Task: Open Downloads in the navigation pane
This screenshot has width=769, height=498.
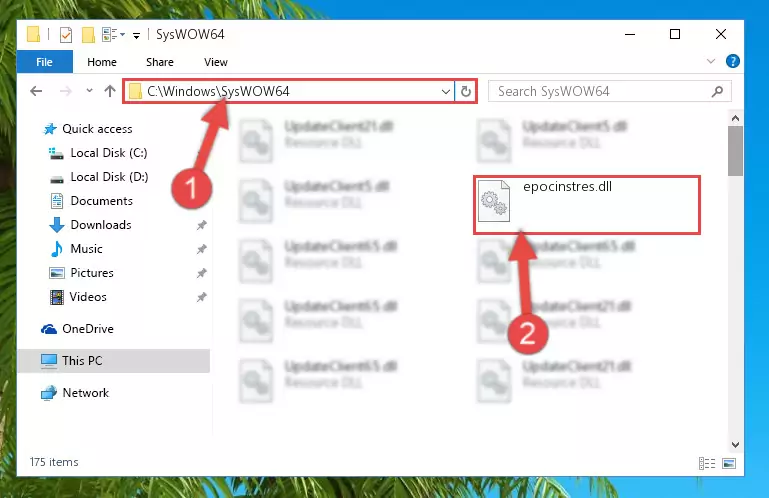Action: pyautogui.click(x=101, y=225)
